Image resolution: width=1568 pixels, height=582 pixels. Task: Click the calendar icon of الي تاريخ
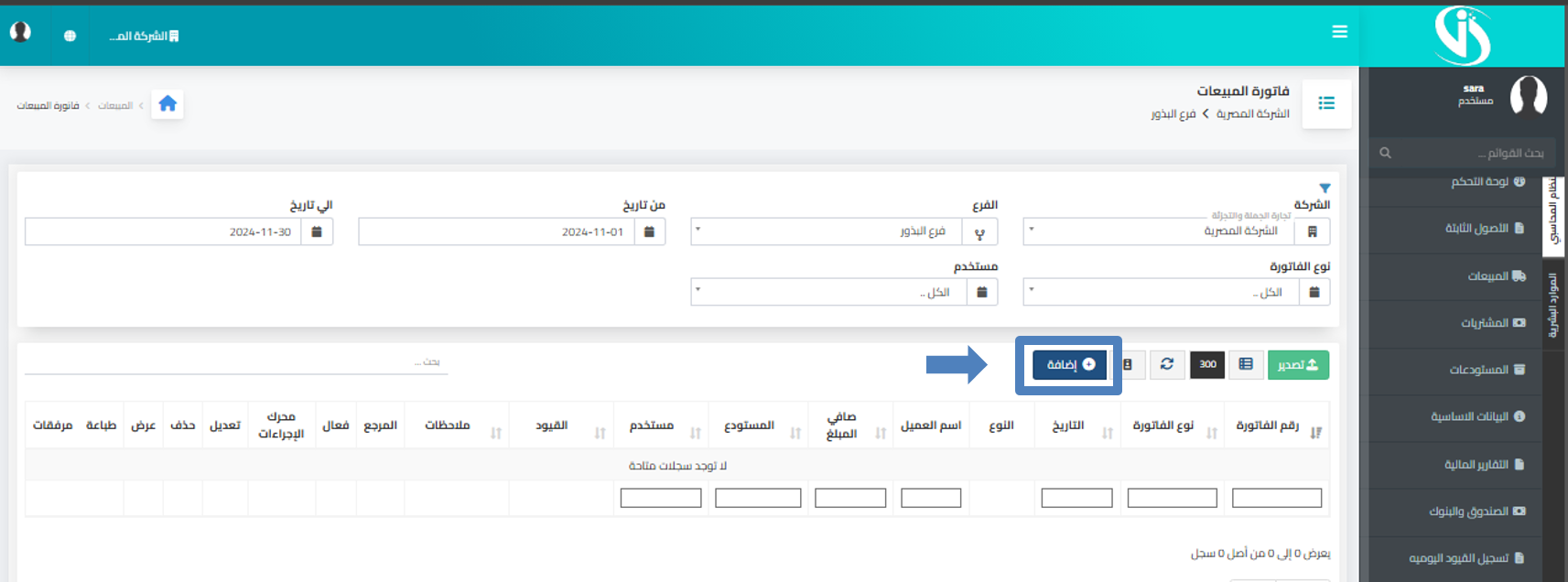click(x=317, y=232)
